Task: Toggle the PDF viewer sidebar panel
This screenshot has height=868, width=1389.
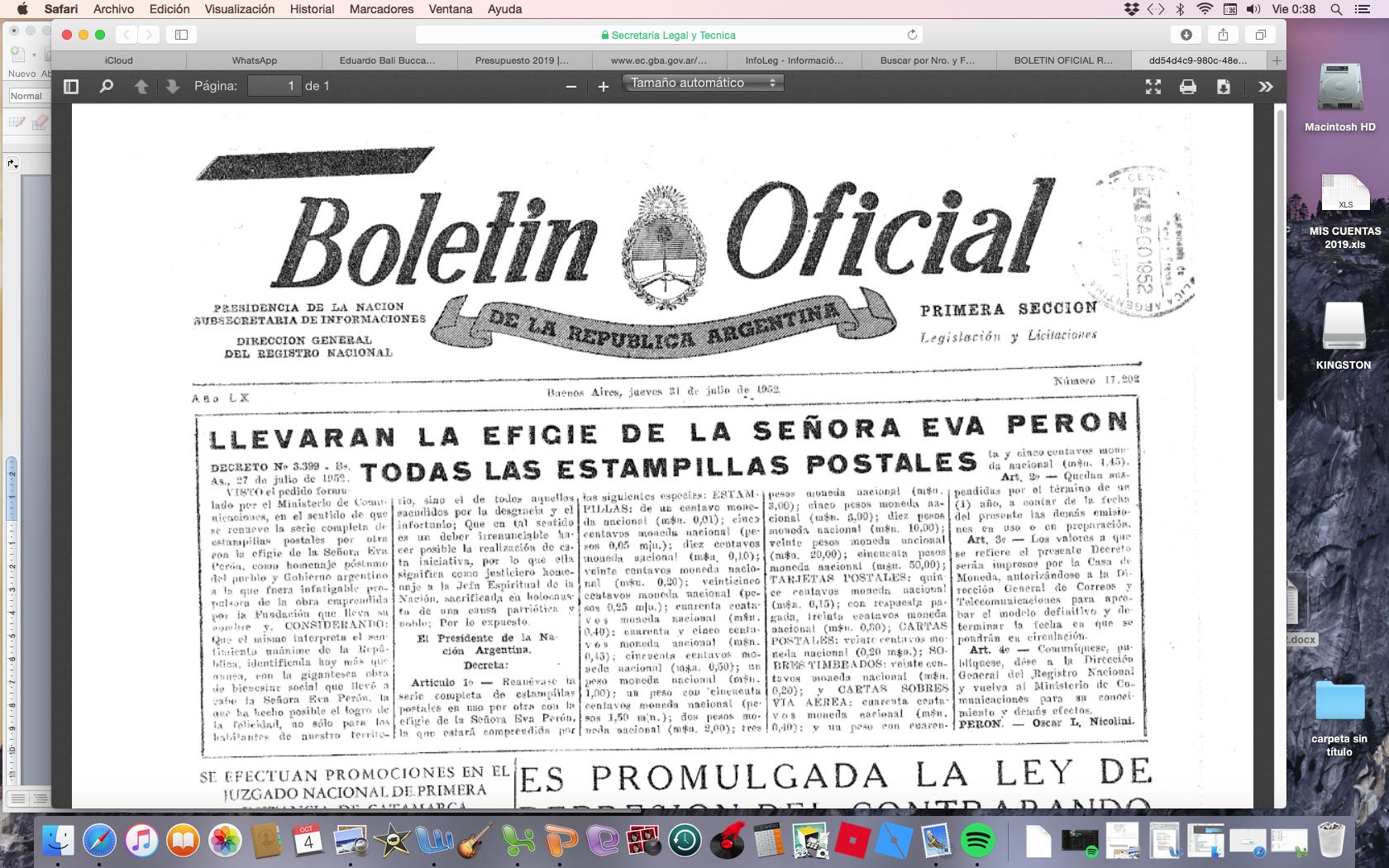Action: click(x=71, y=86)
